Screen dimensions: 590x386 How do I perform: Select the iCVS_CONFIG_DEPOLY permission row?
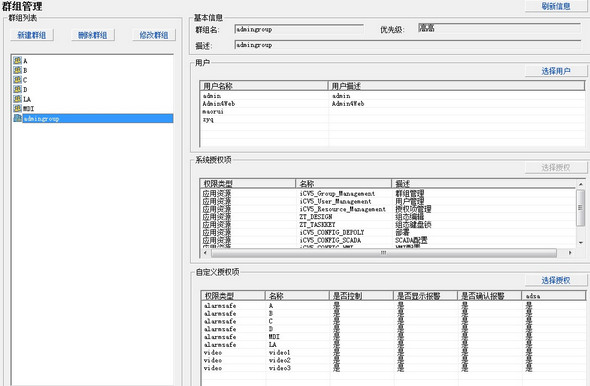388,233
